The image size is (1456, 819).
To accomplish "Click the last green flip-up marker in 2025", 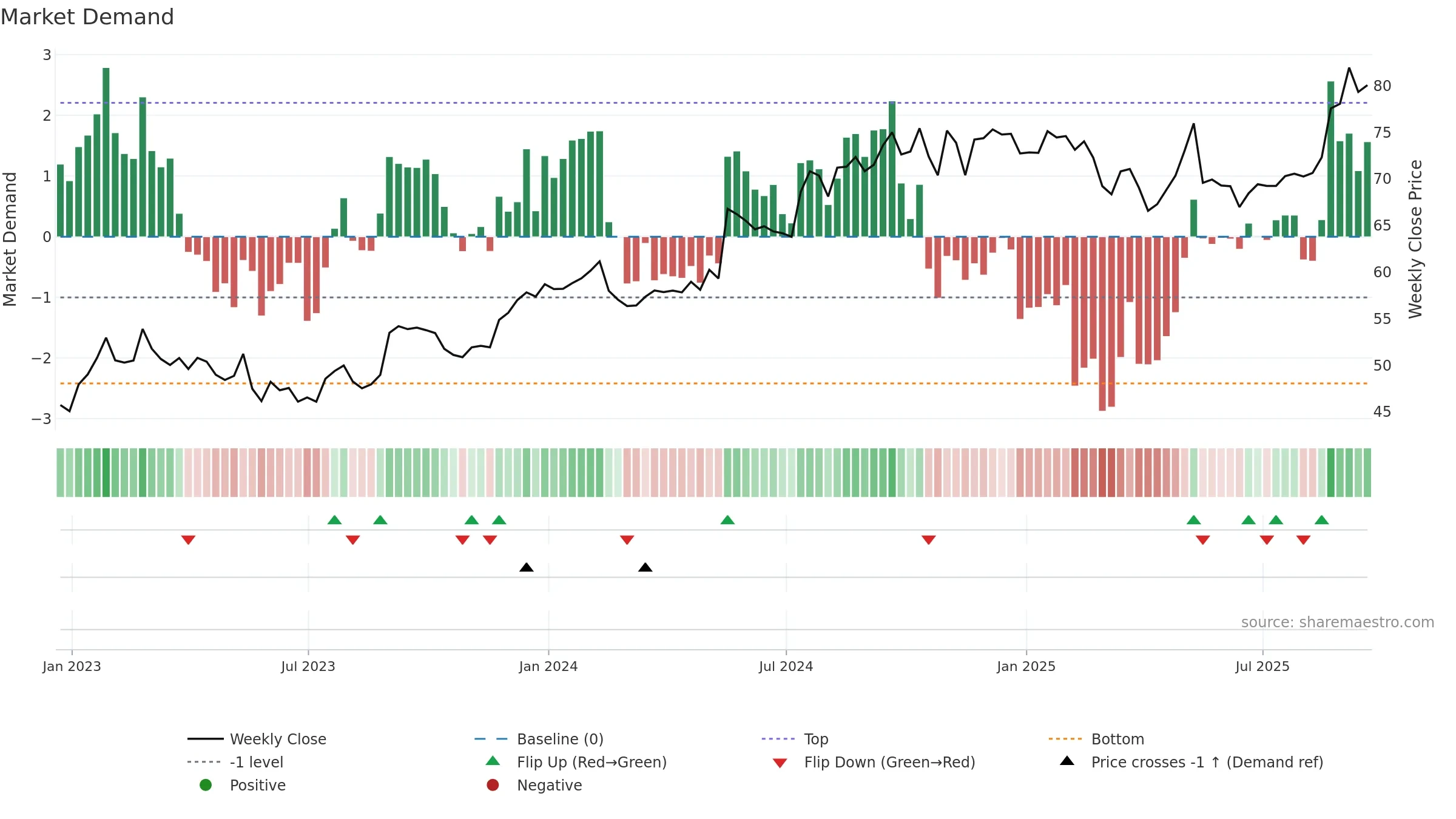I will pos(1322,520).
